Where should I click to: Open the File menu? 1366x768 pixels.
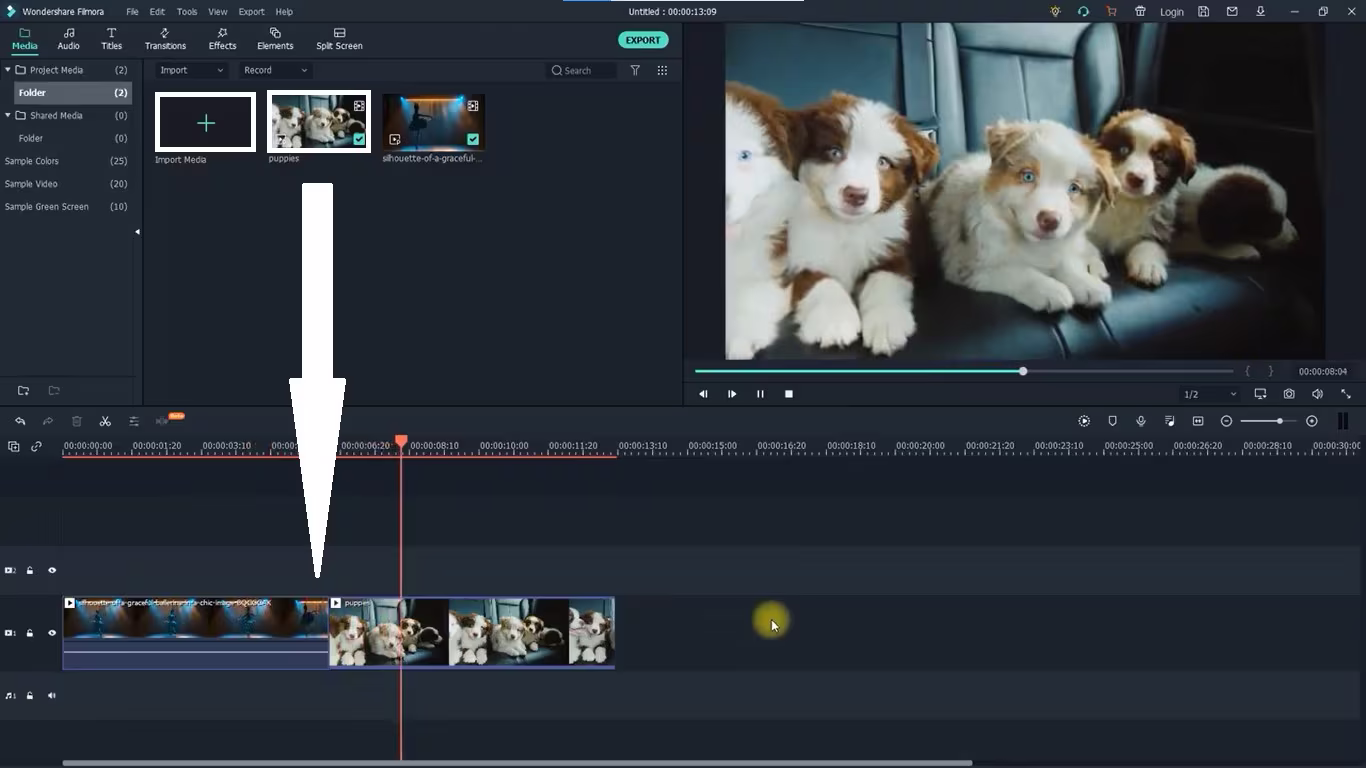tap(132, 12)
